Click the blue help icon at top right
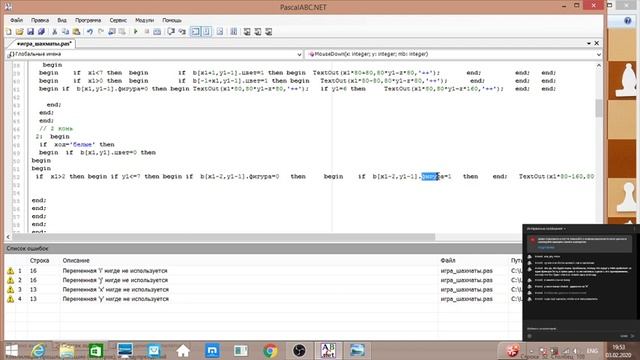The height and width of the screenshot is (360, 640). point(627,21)
